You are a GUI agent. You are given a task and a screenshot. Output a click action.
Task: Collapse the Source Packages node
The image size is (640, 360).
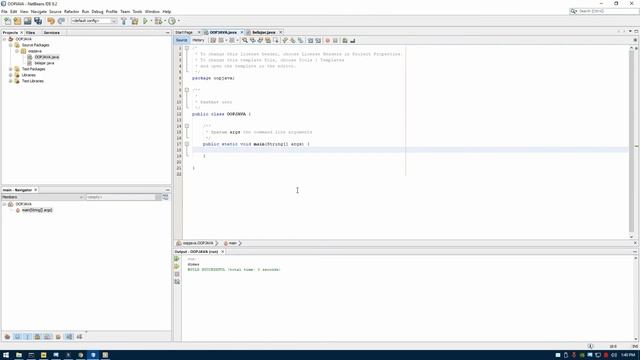point(11,45)
